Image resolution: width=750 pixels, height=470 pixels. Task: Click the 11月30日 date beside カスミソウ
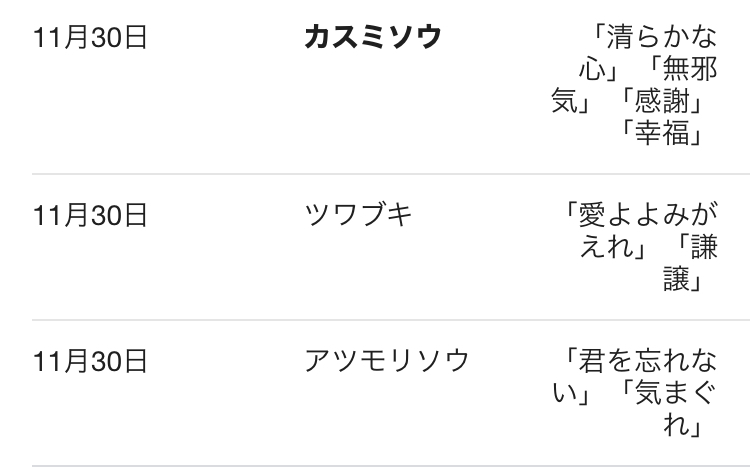90,38
